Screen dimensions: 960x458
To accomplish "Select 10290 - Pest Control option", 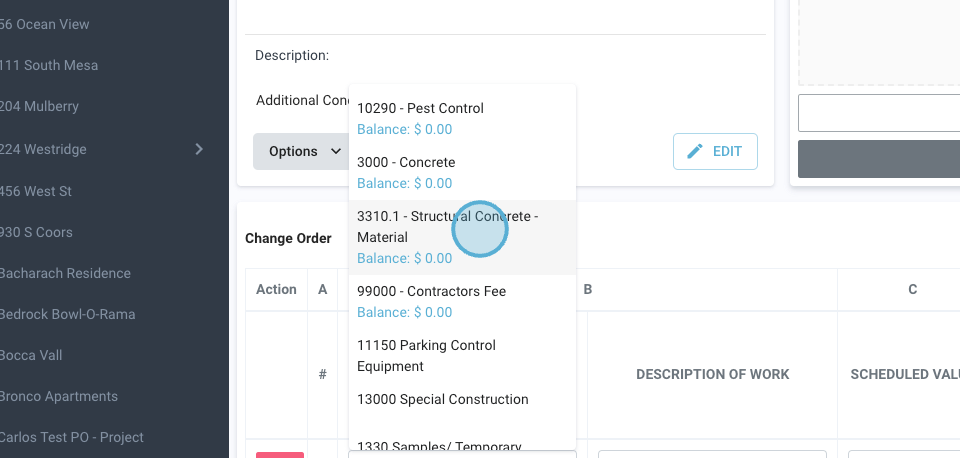I will pyautogui.click(x=420, y=108).
